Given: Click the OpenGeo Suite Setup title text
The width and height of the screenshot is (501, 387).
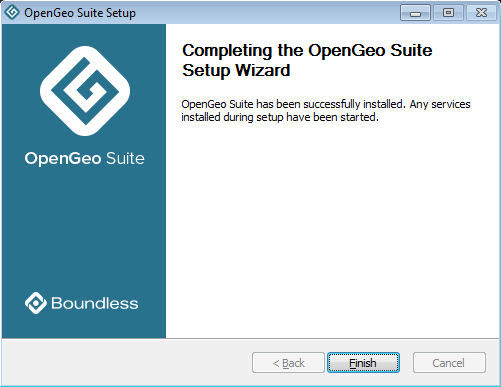Looking at the screenshot, I should click(80, 13).
